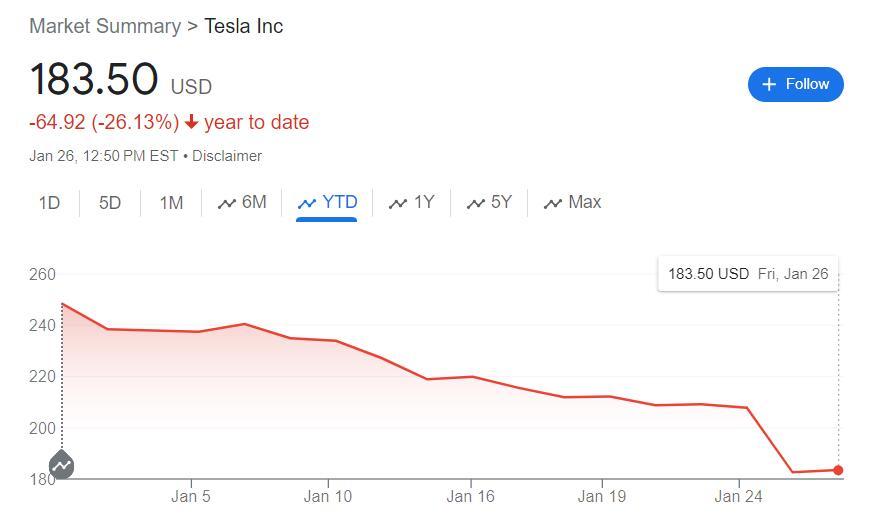Click the Market Summary breadcrumb link
The height and width of the screenshot is (519, 872).
coord(105,26)
